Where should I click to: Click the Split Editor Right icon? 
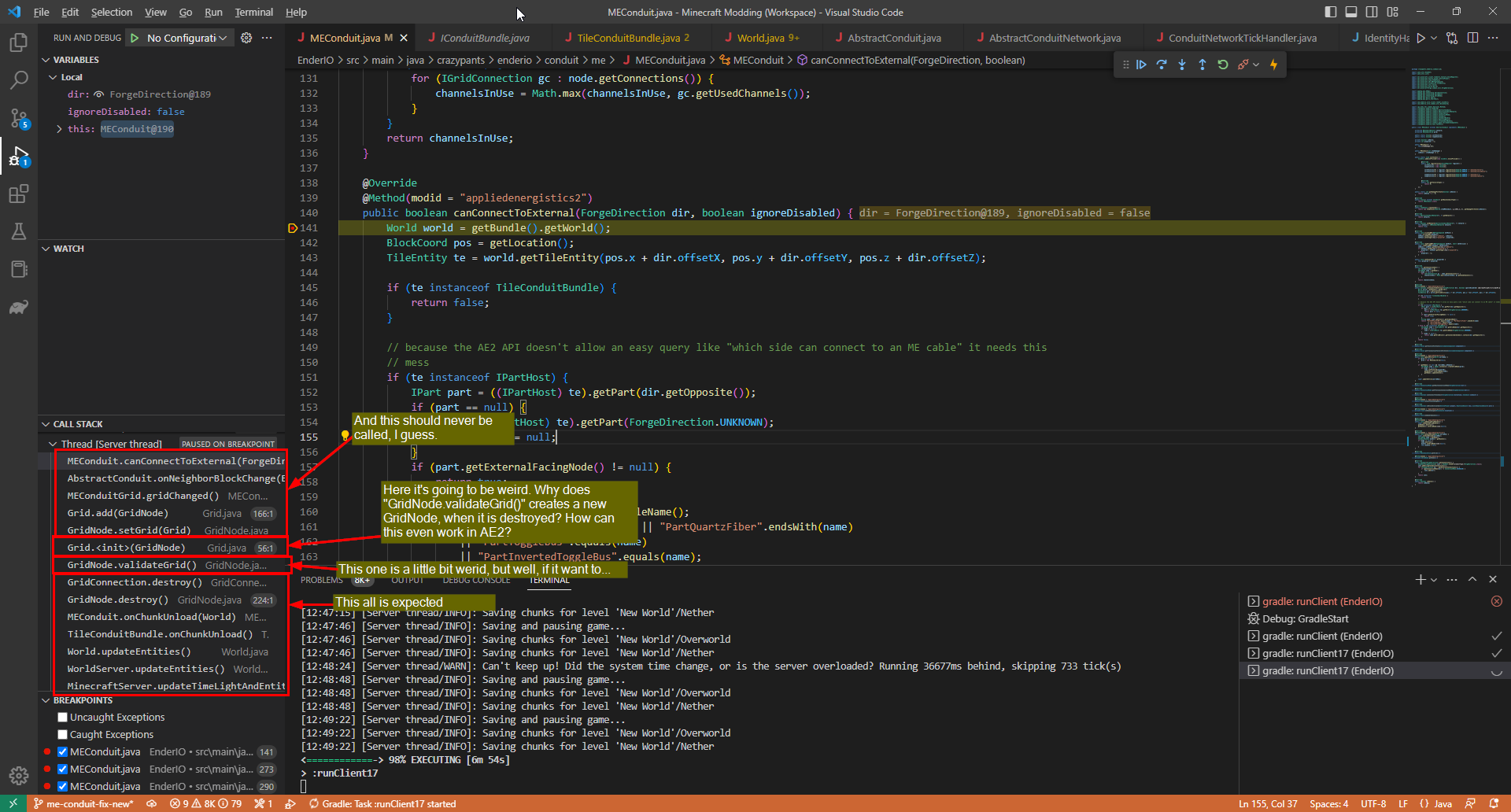pyautogui.click(x=1472, y=38)
